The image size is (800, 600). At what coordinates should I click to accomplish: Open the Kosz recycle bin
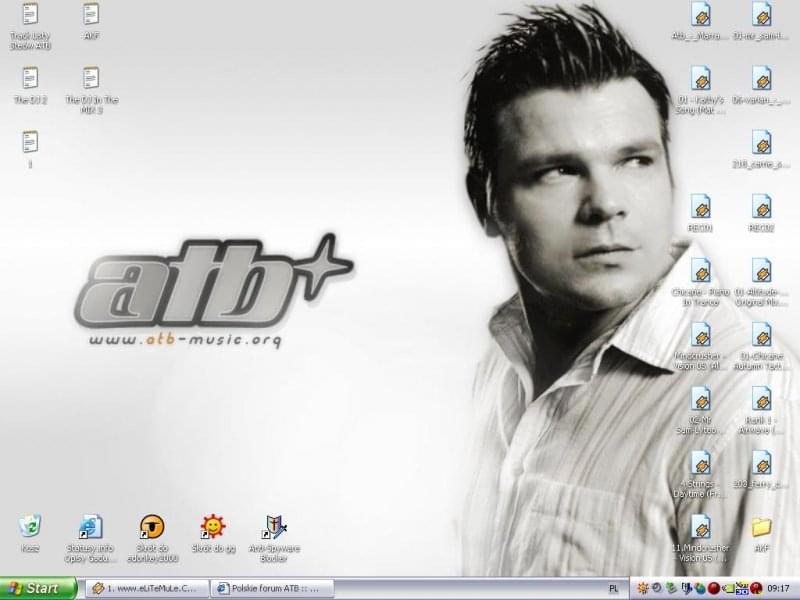pyautogui.click(x=30, y=534)
